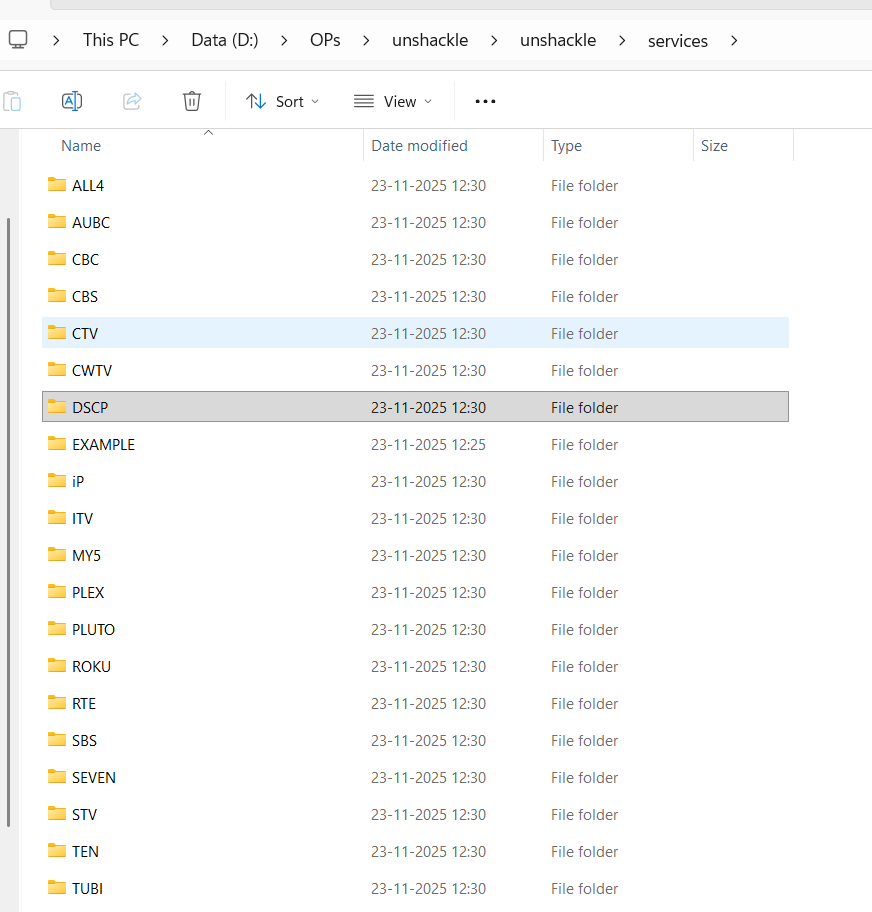Click the folder name text PLUTO
Screen dimensions: 872x912
pyautogui.click(x=94, y=629)
